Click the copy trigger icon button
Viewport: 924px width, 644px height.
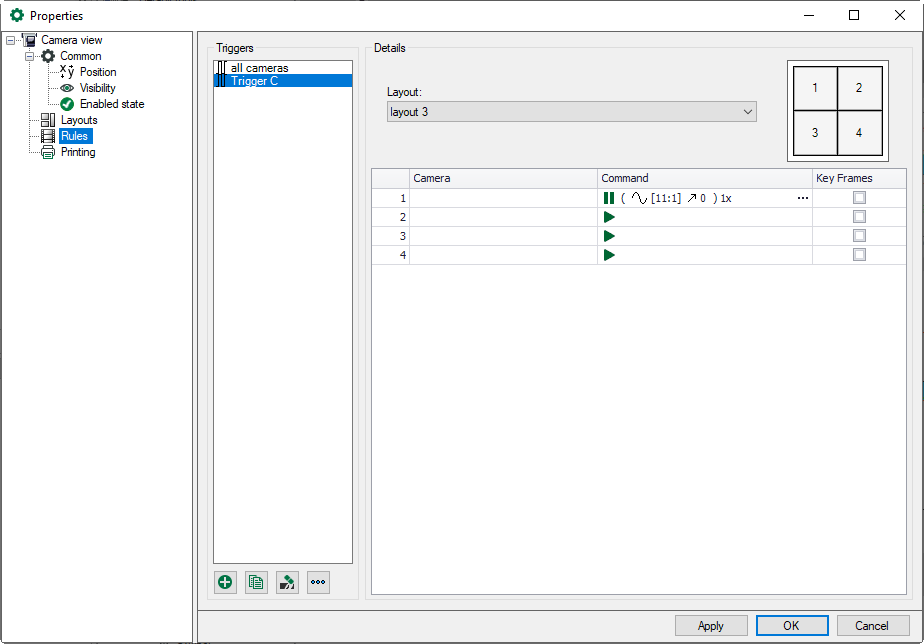coord(257,582)
